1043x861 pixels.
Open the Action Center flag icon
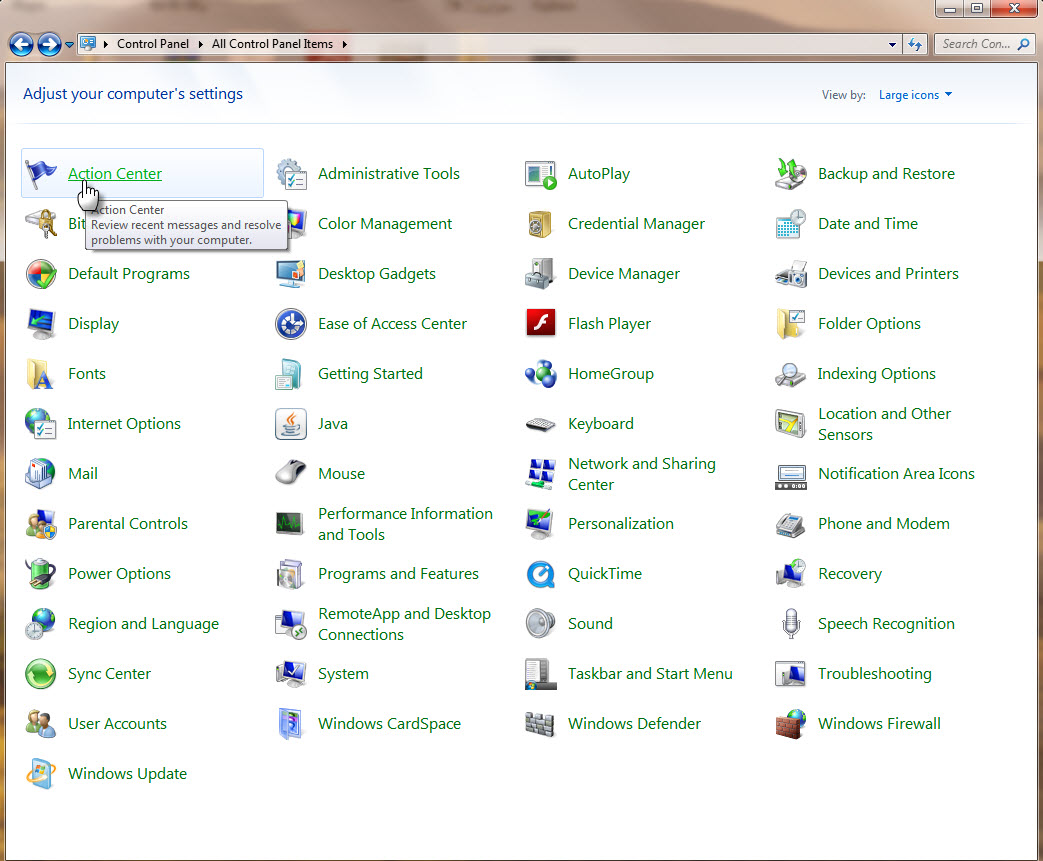pos(41,174)
